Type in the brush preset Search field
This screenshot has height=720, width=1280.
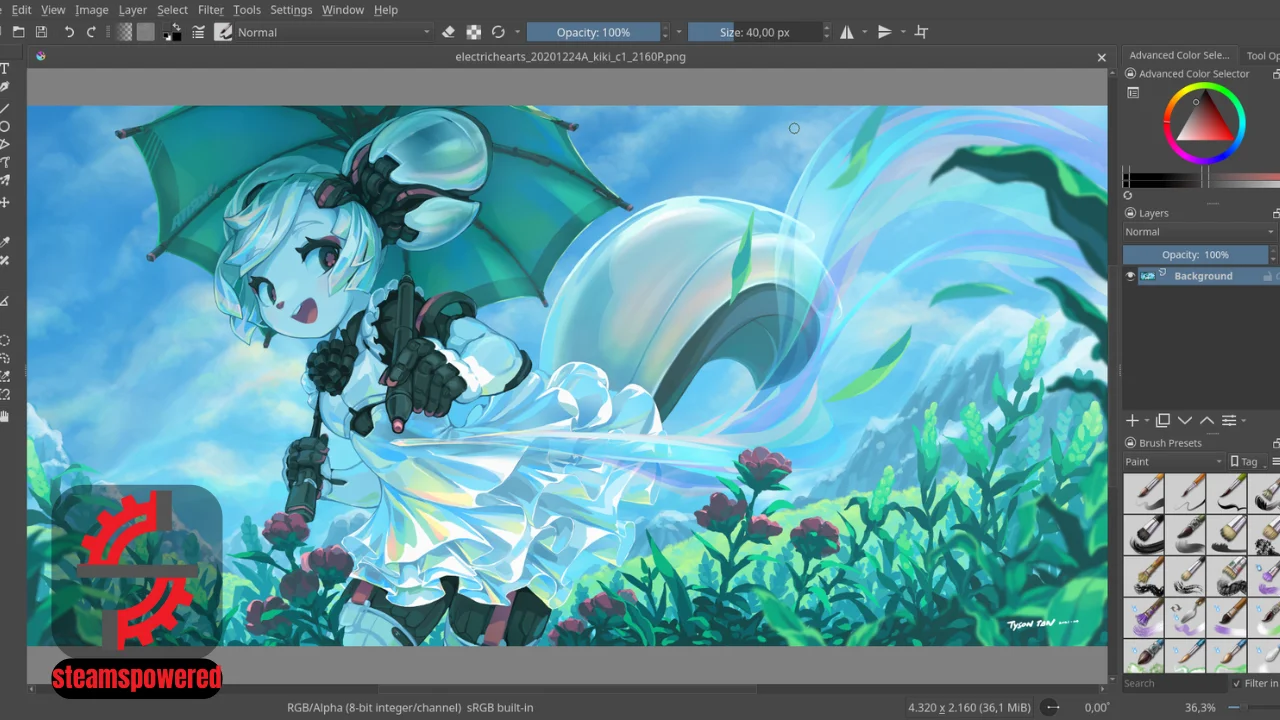pyautogui.click(x=1173, y=683)
